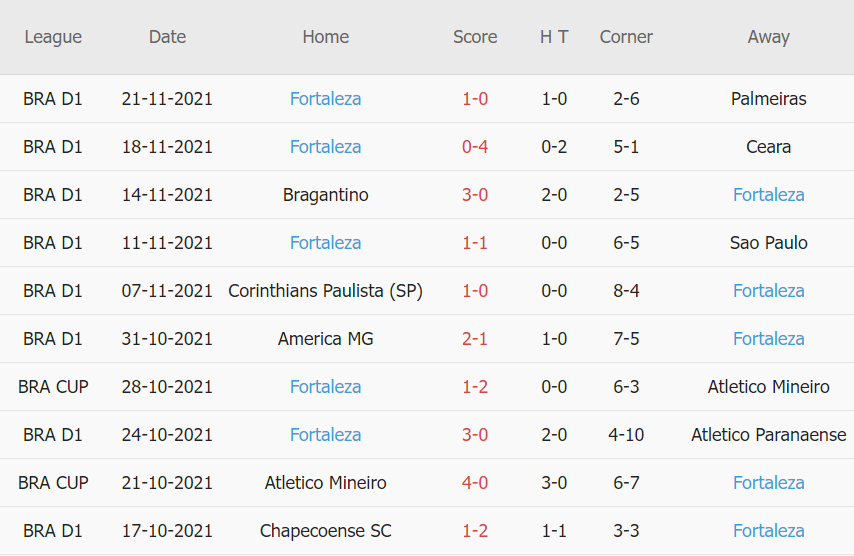854x556 pixels.
Task: Open the Ceara team link
Action: tap(768, 147)
